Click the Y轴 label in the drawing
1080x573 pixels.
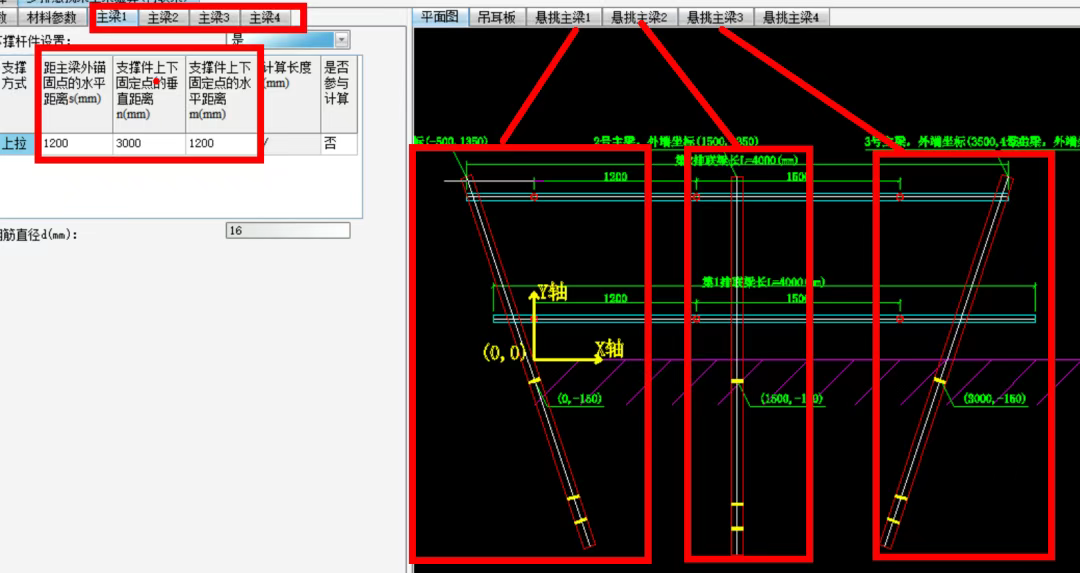pyautogui.click(x=553, y=292)
